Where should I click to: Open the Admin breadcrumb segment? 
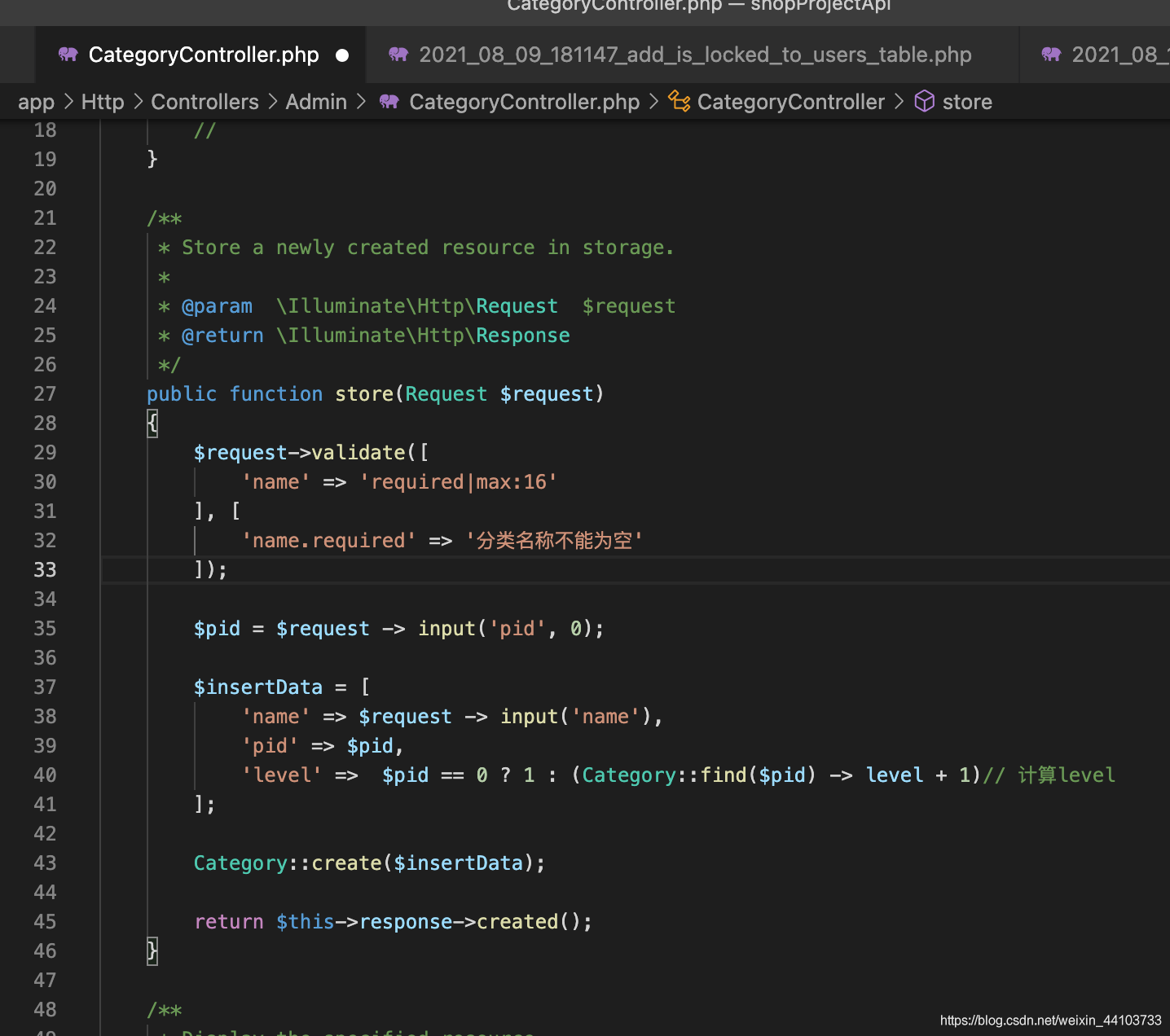316,102
